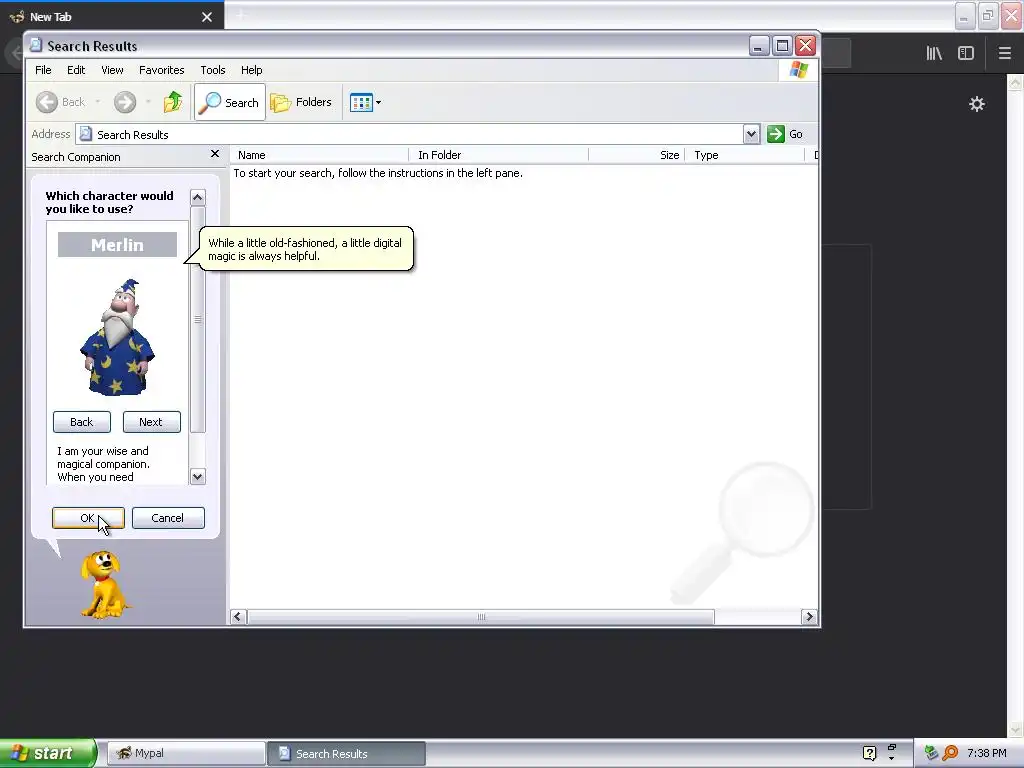Open the Edit menu
1024x768 pixels.
click(76, 70)
